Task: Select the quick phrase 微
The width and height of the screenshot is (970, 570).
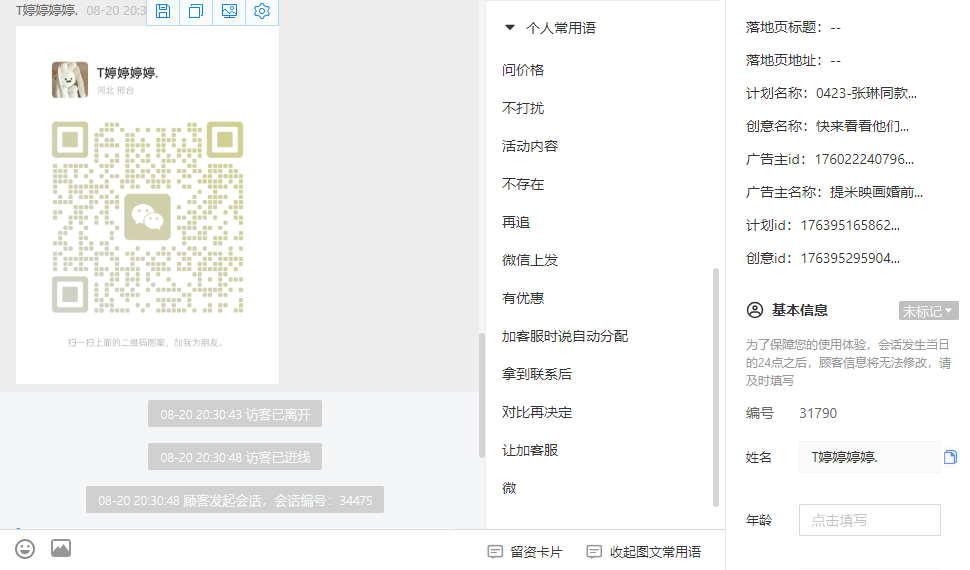Action: tap(509, 488)
